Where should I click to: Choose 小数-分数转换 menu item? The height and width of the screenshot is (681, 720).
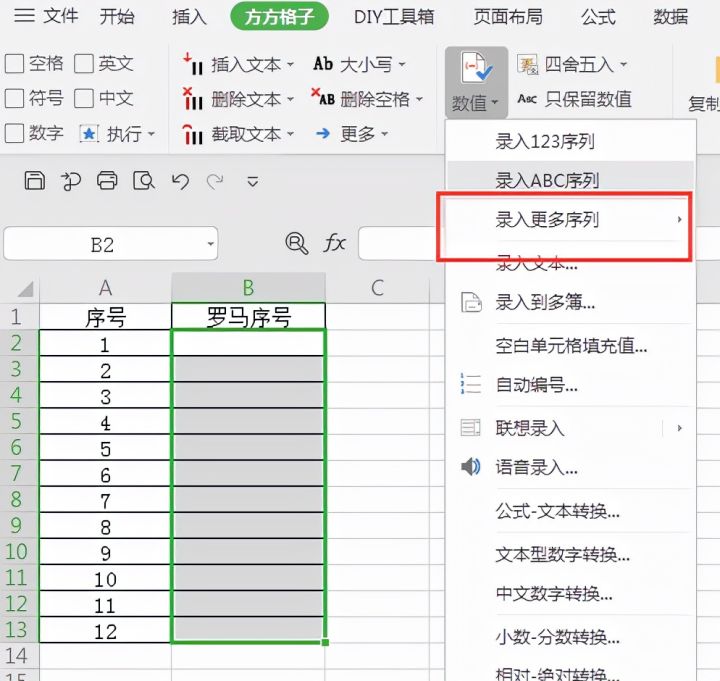[x=557, y=637]
